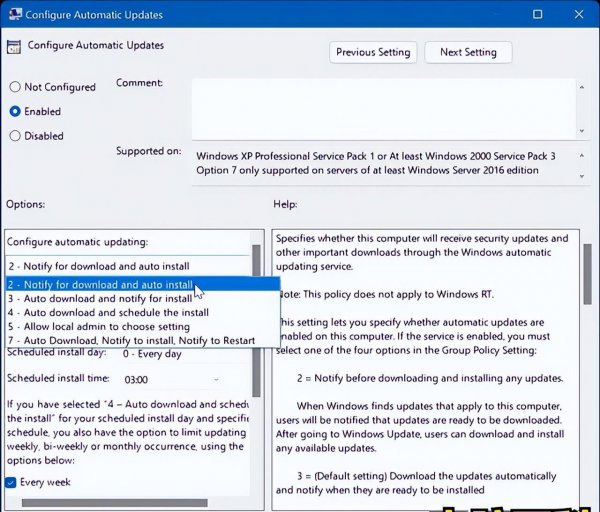600x512 pixels.
Task: Maximize the Configure Automatic Updates window
Action: [538, 15]
